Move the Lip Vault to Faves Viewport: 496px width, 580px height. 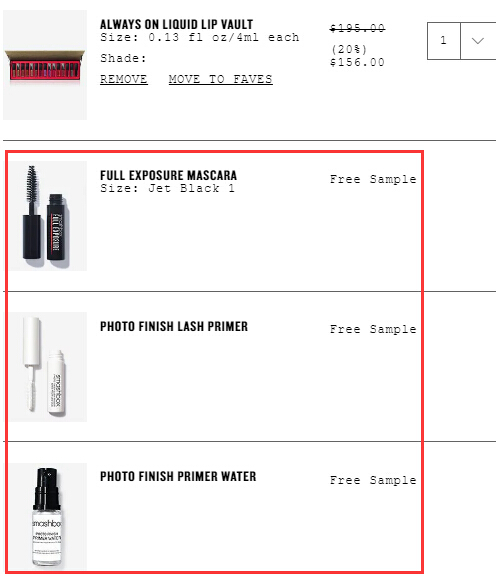coord(220,79)
